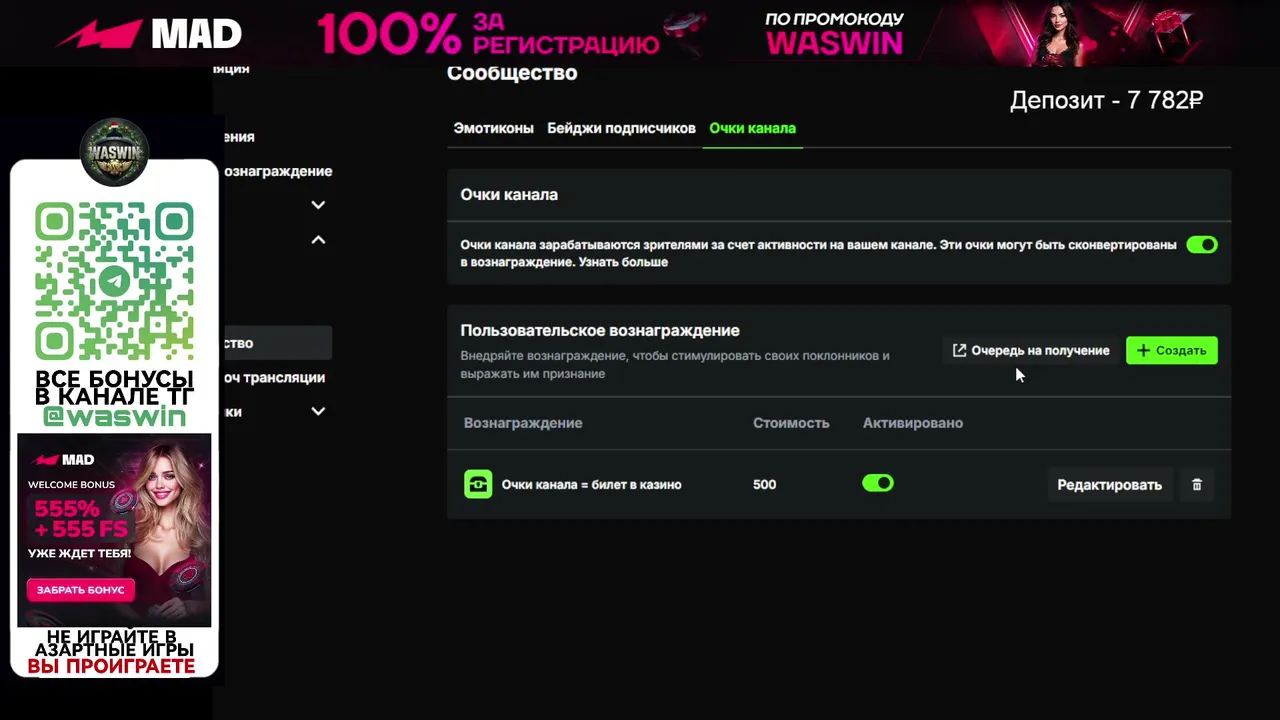Select the Очки канала tab

[752, 128]
